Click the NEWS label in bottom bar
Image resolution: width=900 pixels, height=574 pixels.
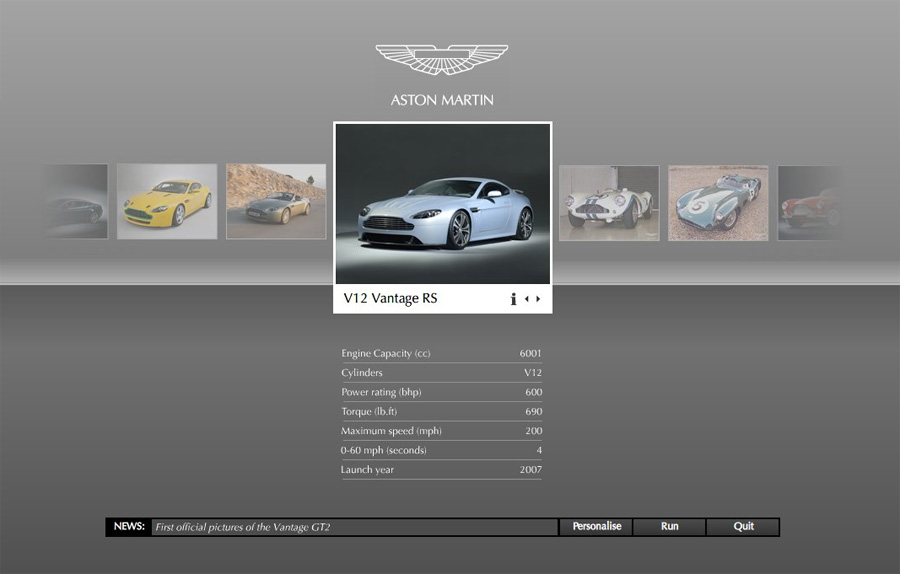click(129, 527)
